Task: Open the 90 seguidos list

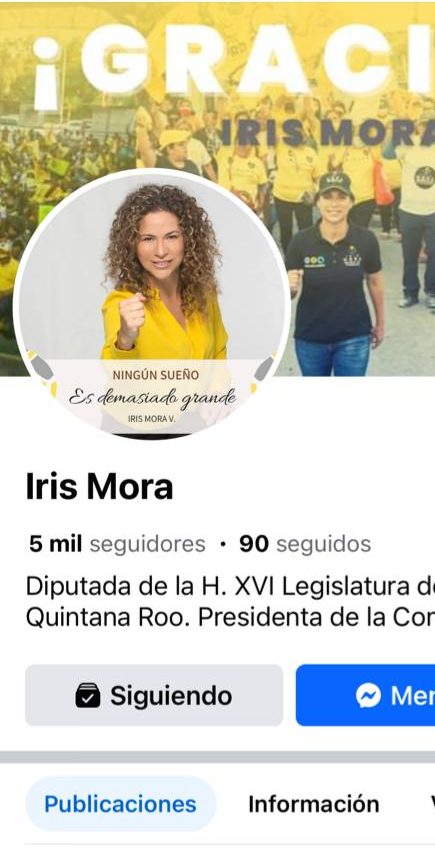Action: point(305,544)
